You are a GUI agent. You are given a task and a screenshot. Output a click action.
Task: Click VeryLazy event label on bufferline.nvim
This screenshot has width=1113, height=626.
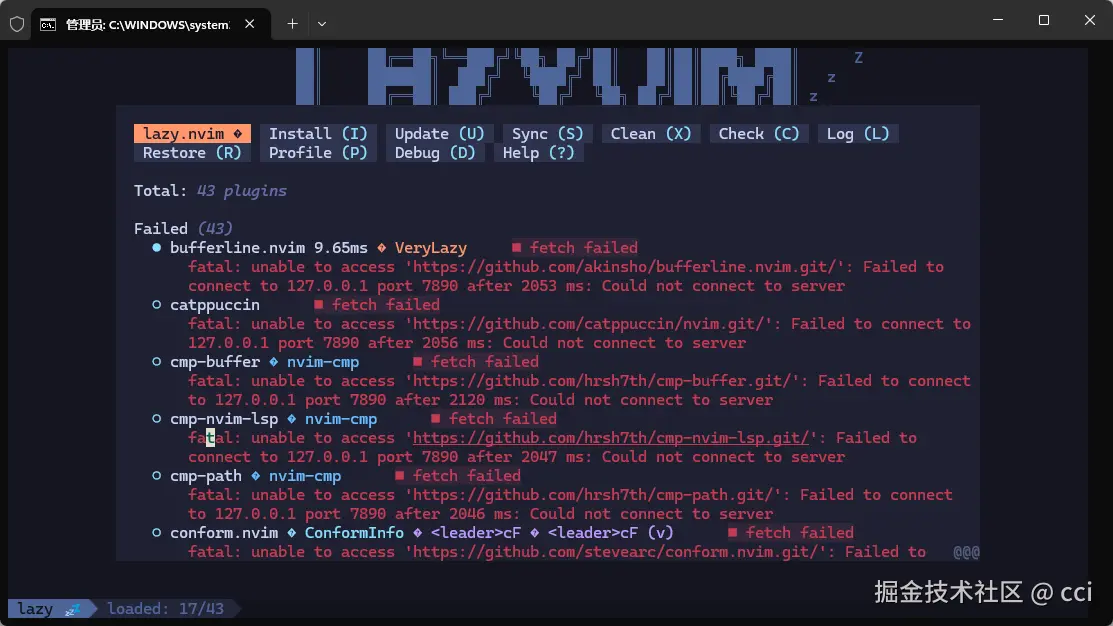point(431,248)
